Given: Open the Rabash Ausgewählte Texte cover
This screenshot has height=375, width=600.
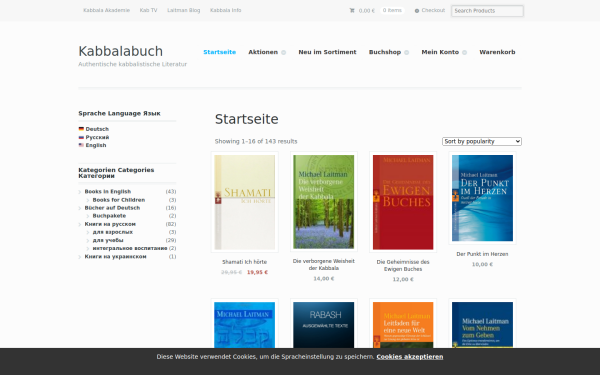Looking at the screenshot, I should click(324, 324).
